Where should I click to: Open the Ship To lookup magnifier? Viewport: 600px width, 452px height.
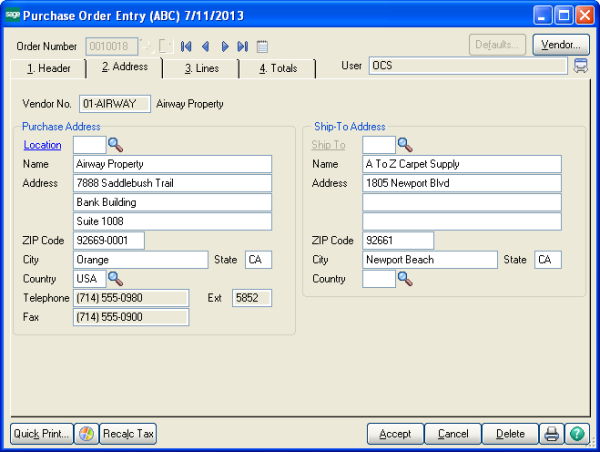click(x=404, y=145)
